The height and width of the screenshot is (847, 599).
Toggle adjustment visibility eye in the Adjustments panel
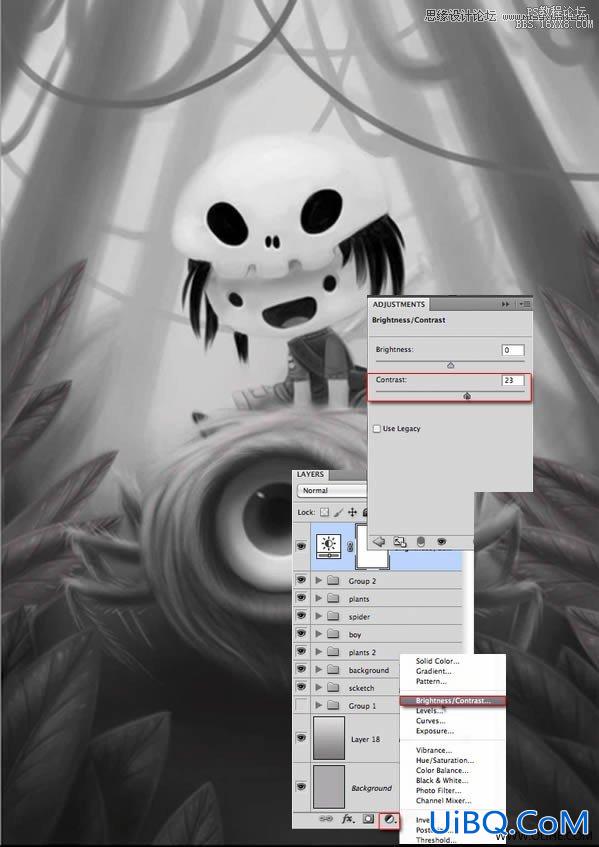click(442, 541)
